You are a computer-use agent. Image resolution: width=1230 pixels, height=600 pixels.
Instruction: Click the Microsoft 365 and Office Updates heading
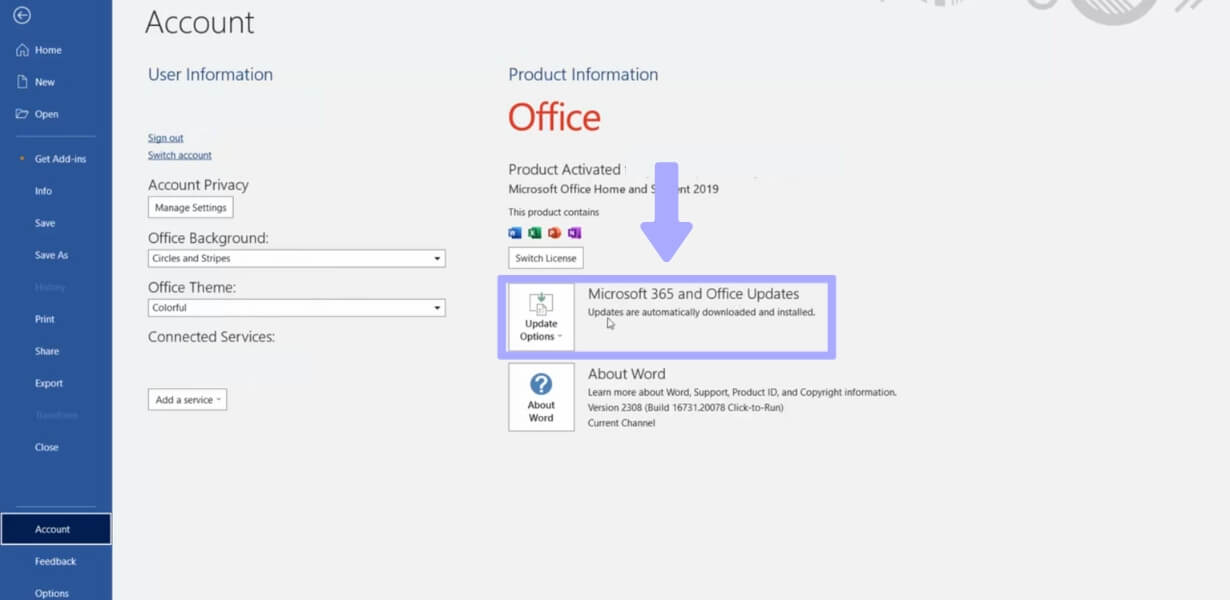693,294
